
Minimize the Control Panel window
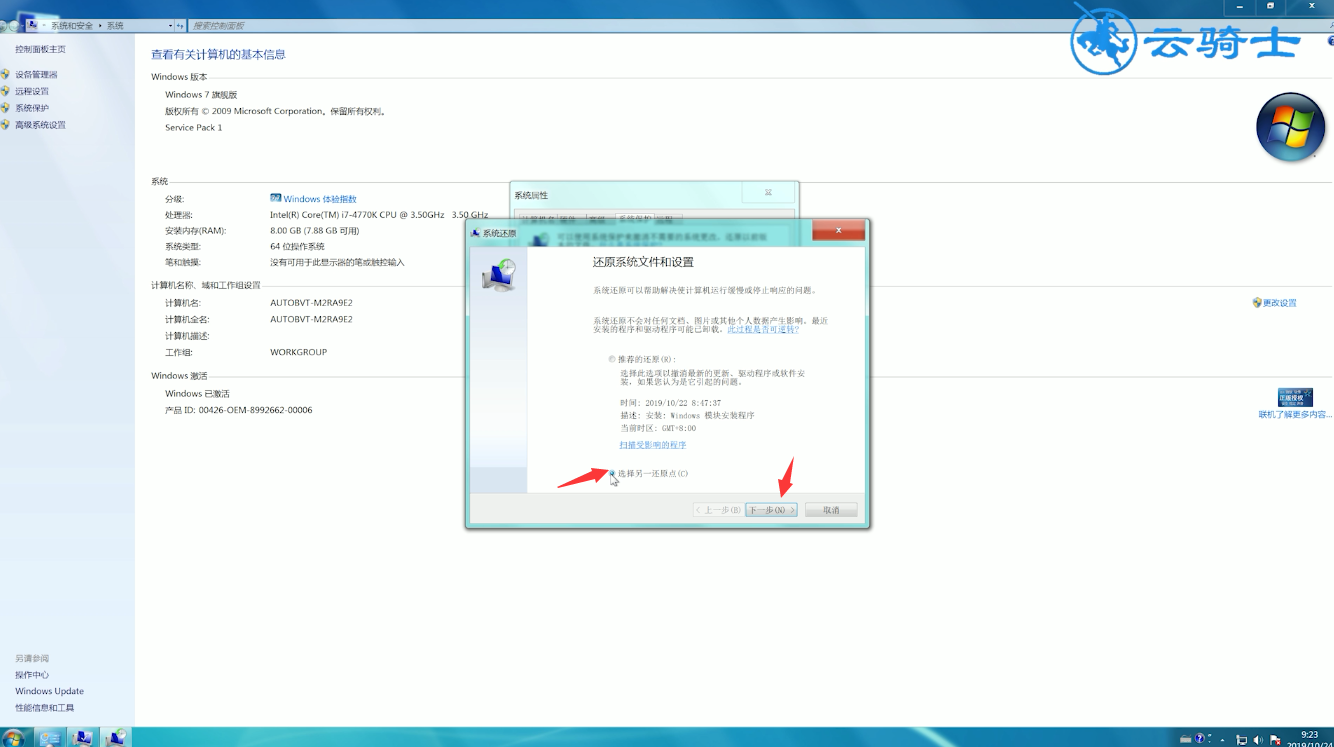(1240, 6)
